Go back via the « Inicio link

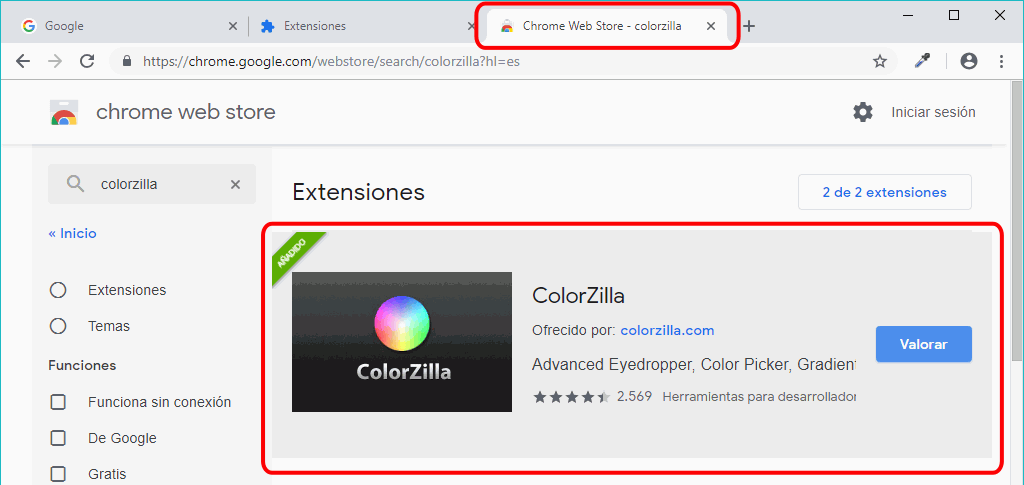(x=72, y=233)
